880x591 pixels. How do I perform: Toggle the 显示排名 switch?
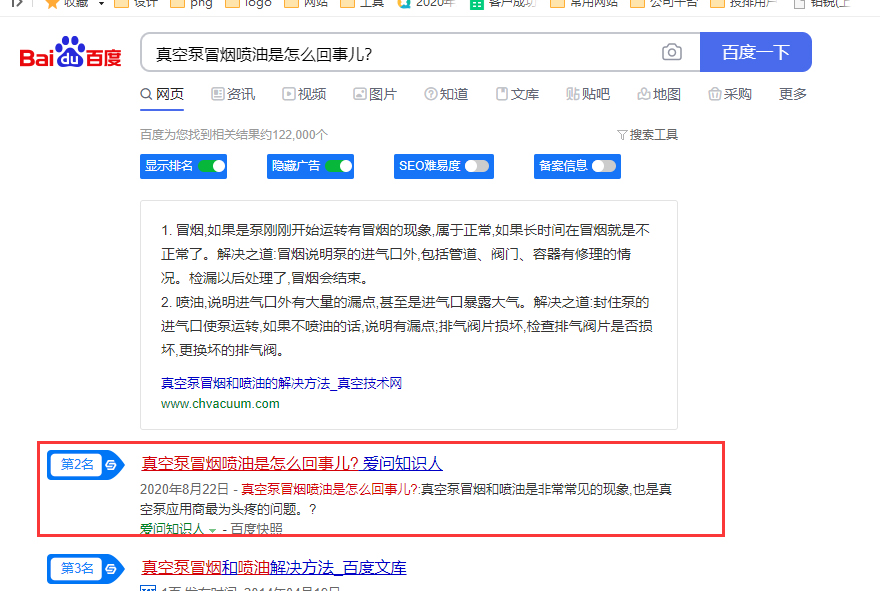coord(212,166)
